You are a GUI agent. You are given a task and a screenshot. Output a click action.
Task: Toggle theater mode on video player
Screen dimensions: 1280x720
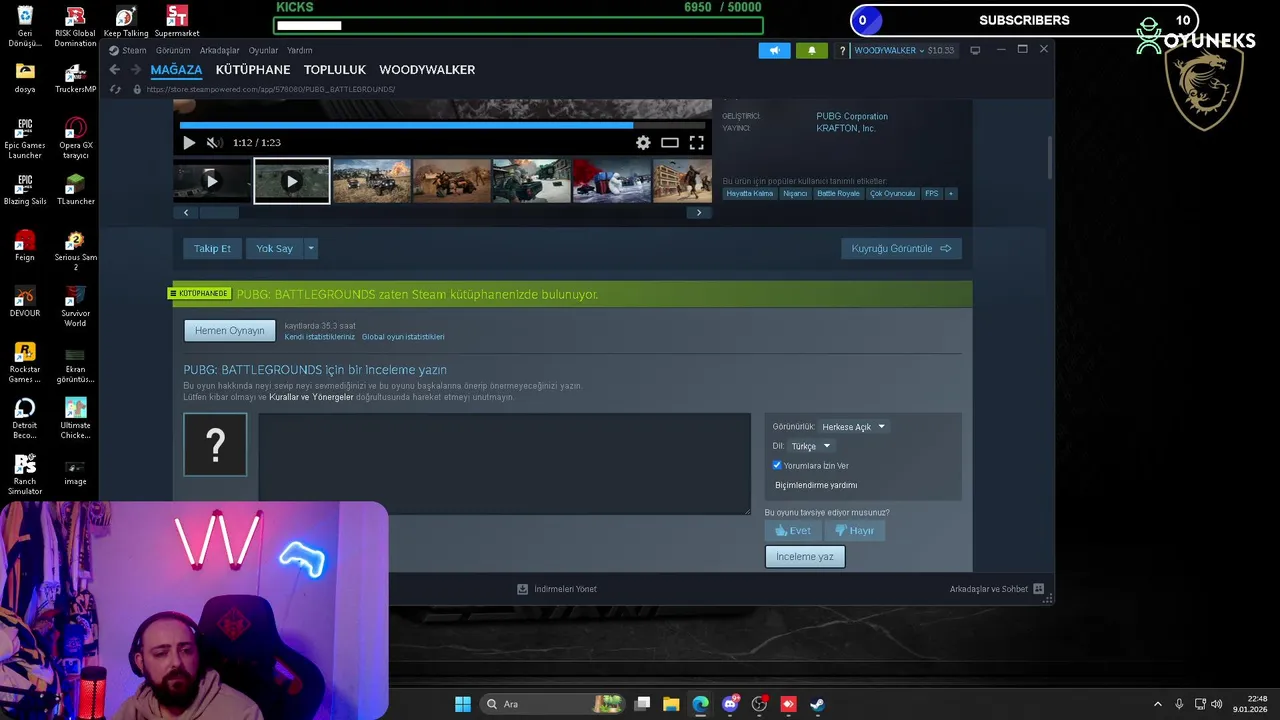(x=670, y=143)
